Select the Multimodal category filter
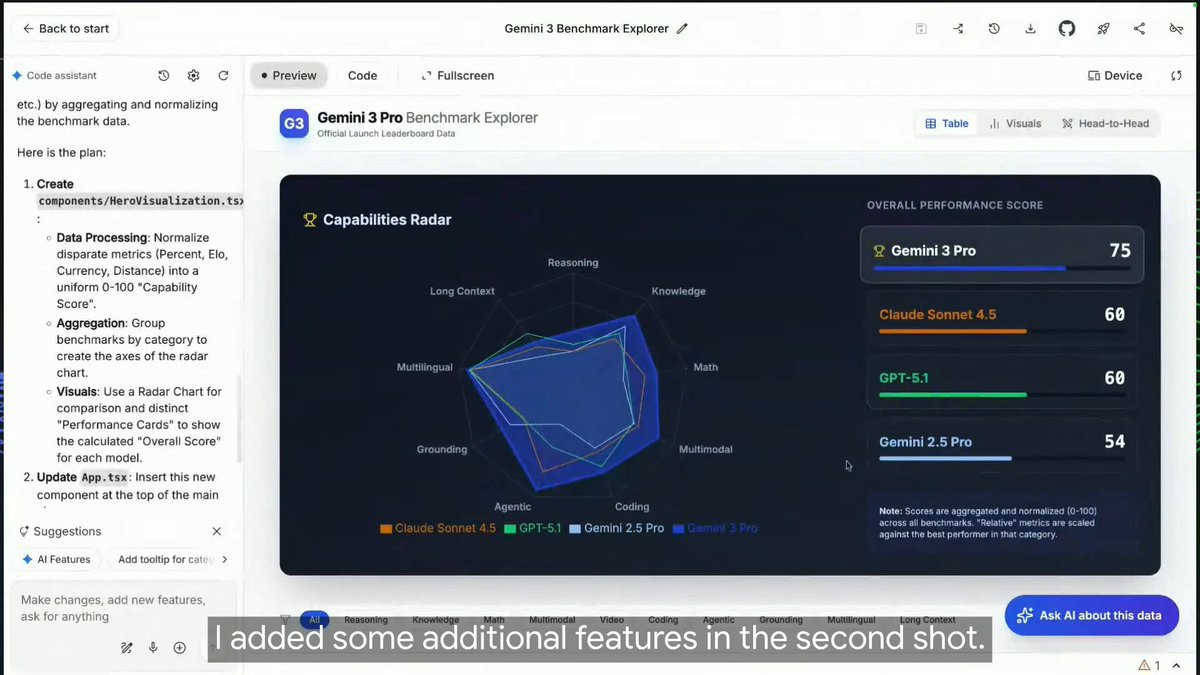The image size is (1200, 675). click(552, 620)
